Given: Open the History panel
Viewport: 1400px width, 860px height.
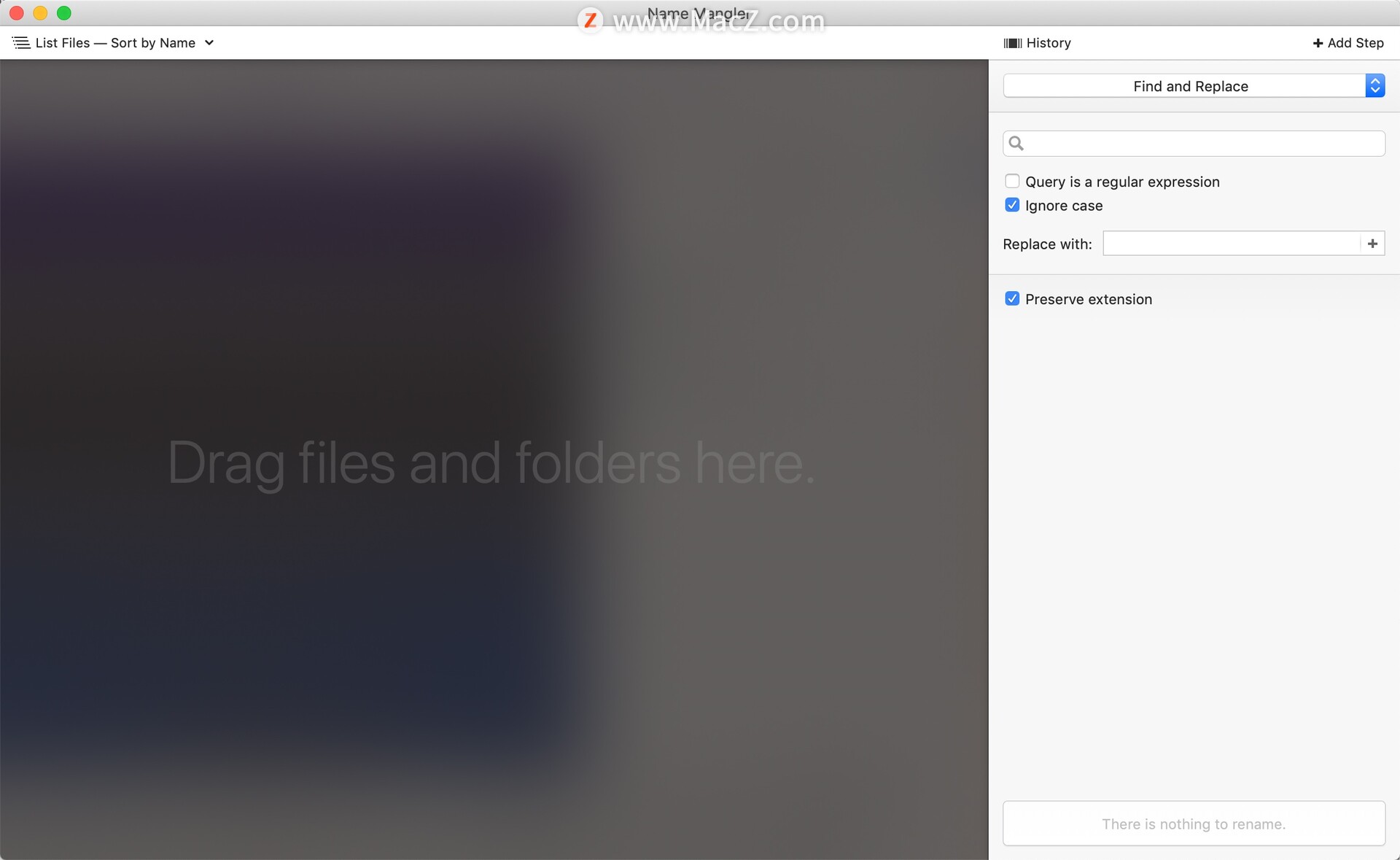Looking at the screenshot, I should click(x=1037, y=43).
